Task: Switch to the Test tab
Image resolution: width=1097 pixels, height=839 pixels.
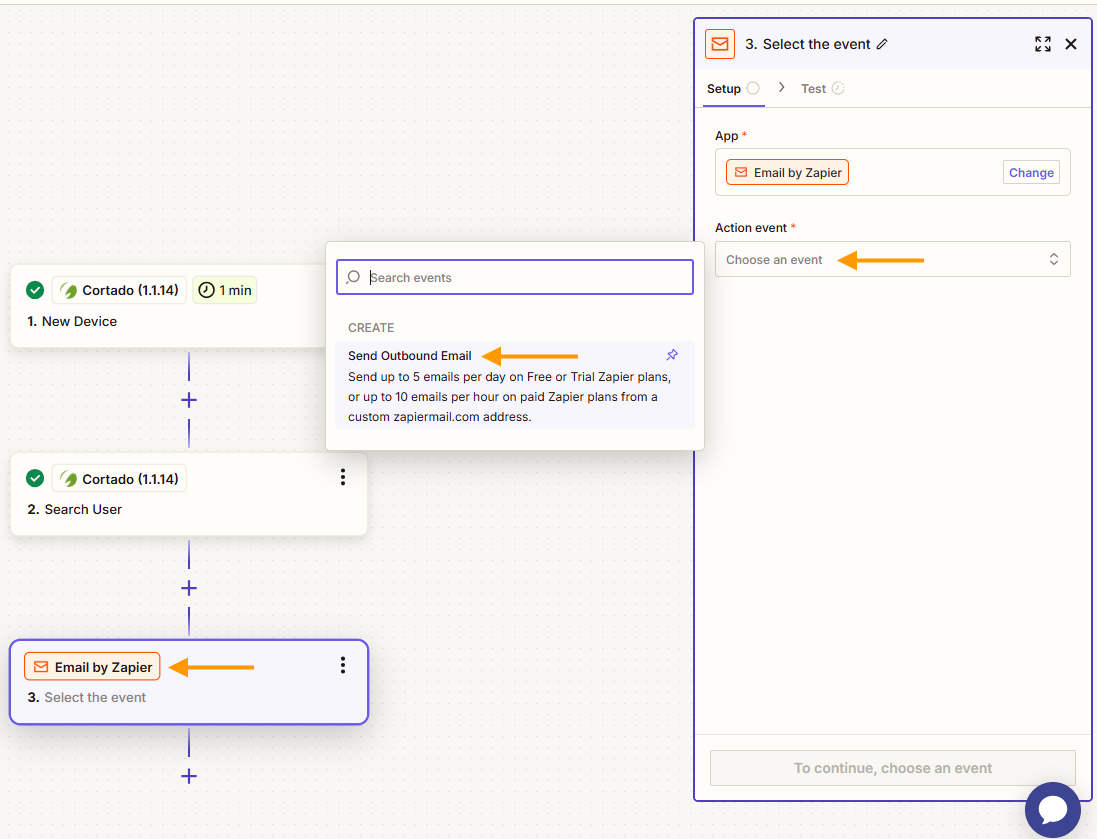Action: pos(822,89)
